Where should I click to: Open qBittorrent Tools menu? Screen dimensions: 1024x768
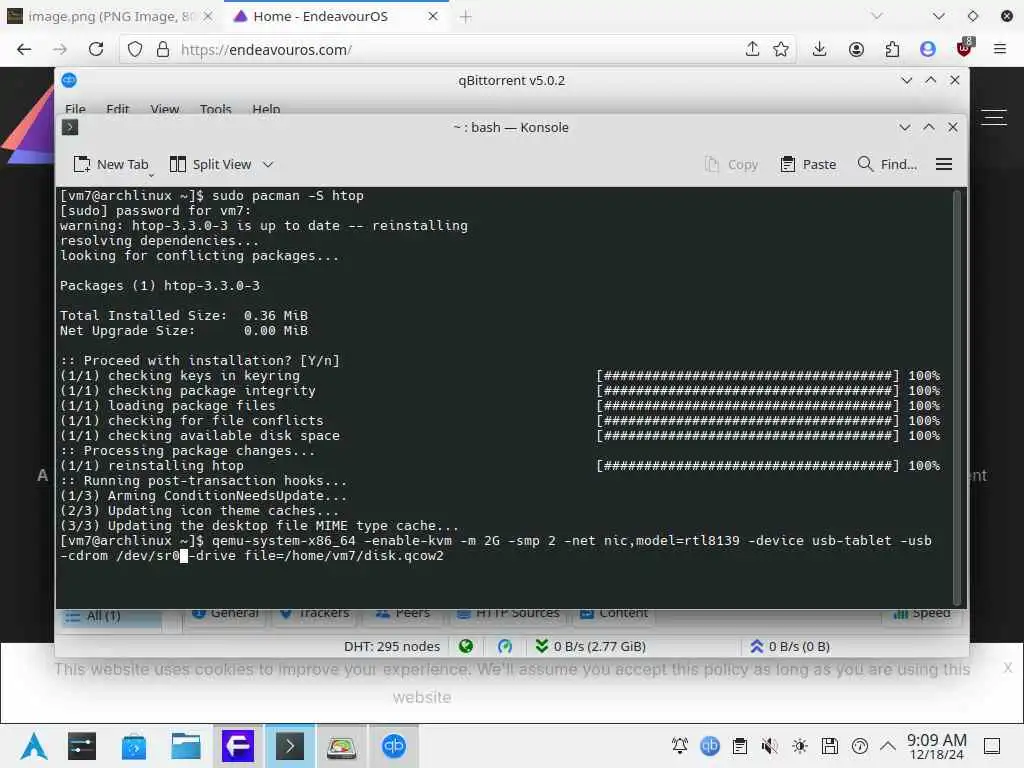(x=216, y=108)
